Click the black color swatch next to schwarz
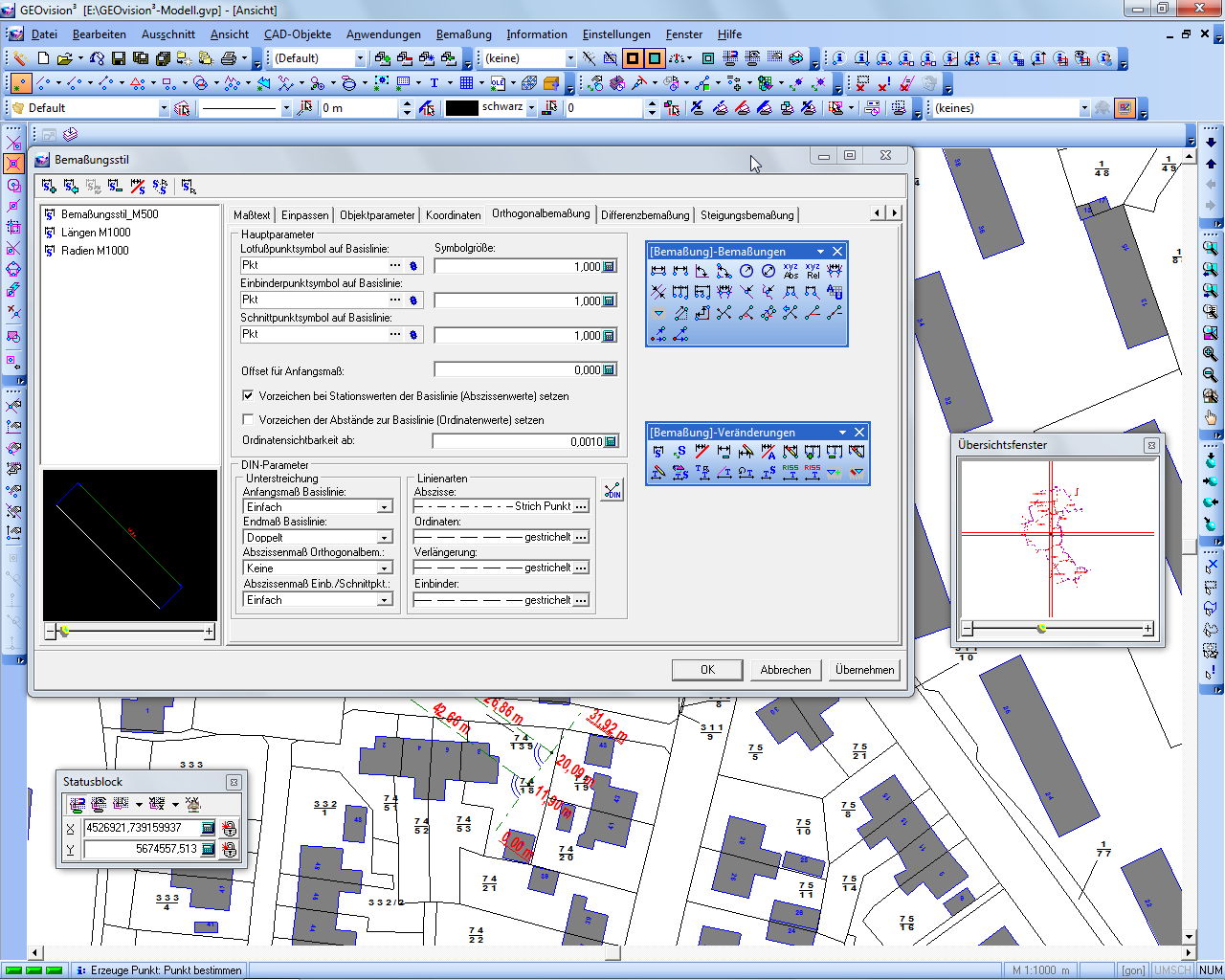Screen dimensions: 1225x980 pos(462,108)
